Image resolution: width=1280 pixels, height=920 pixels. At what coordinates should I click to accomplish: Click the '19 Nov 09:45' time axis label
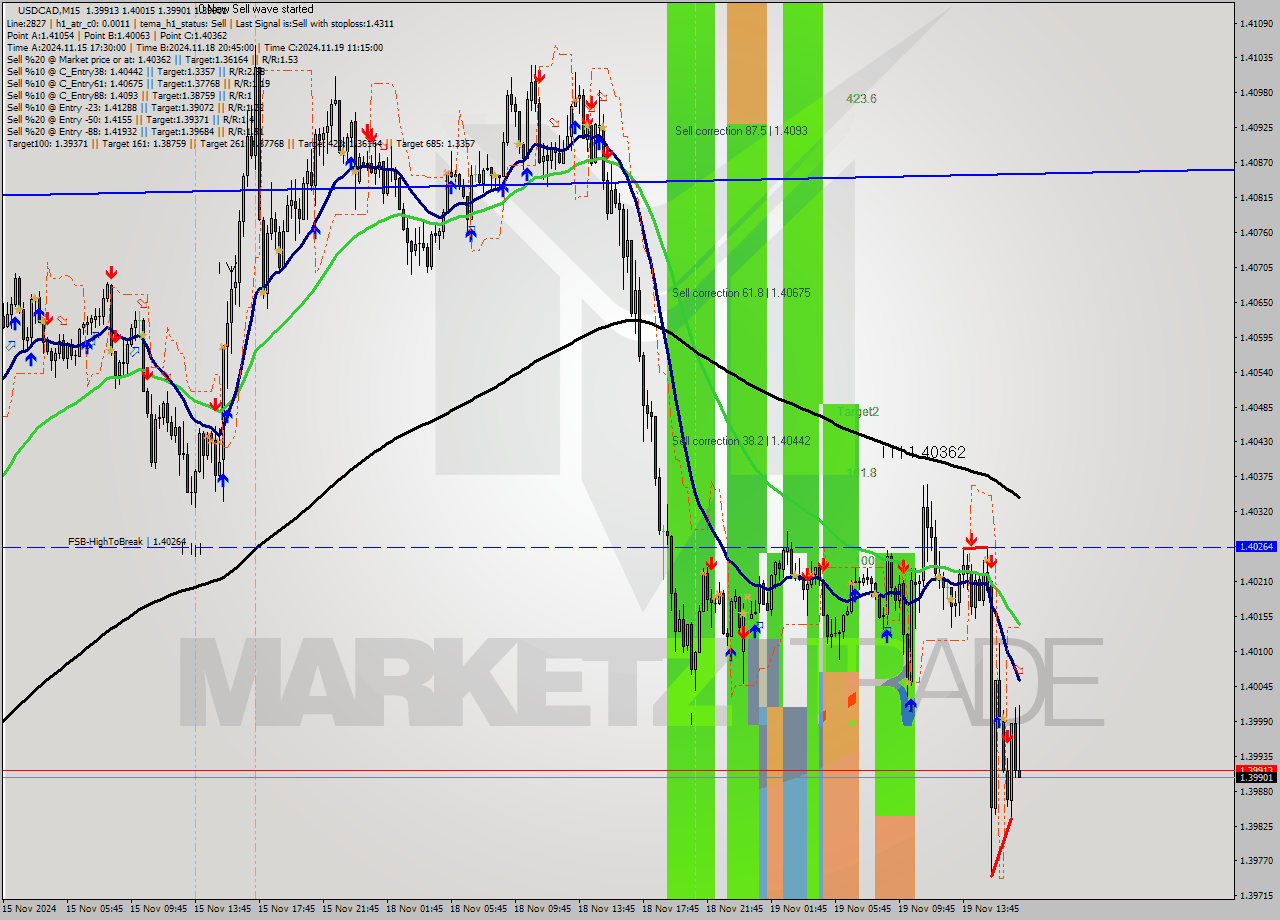pos(926,909)
